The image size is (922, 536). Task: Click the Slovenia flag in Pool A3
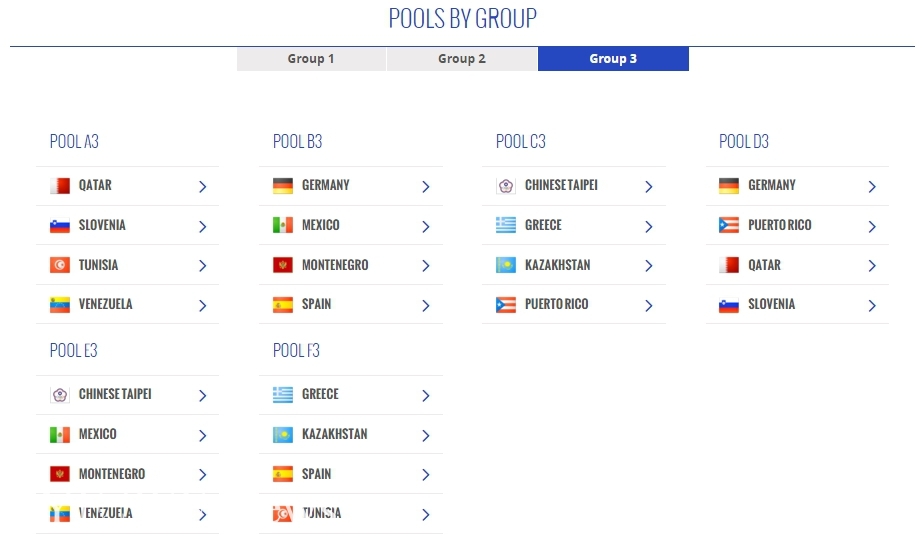coord(60,226)
